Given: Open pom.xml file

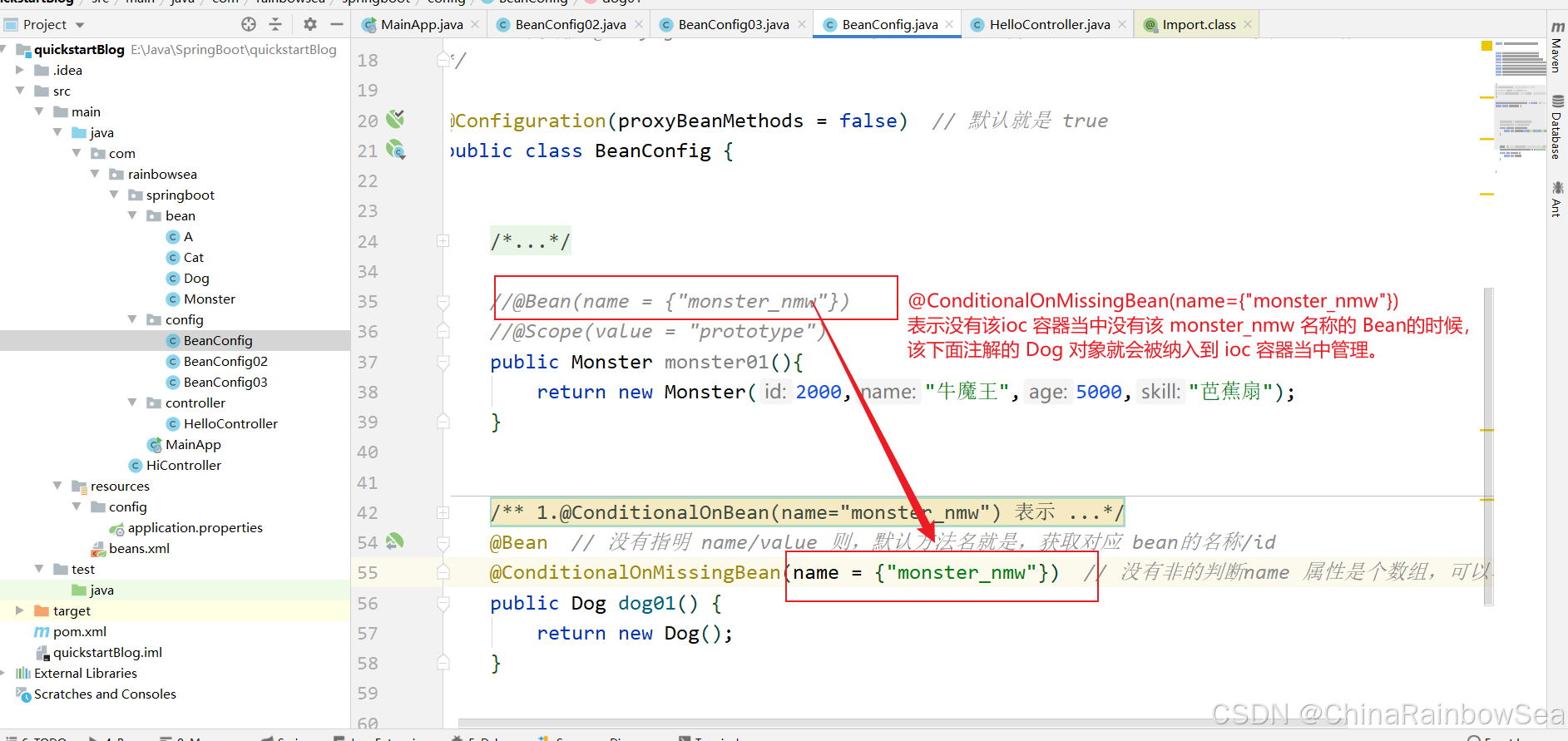Looking at the screenshot, I should (x=71, y=631).
